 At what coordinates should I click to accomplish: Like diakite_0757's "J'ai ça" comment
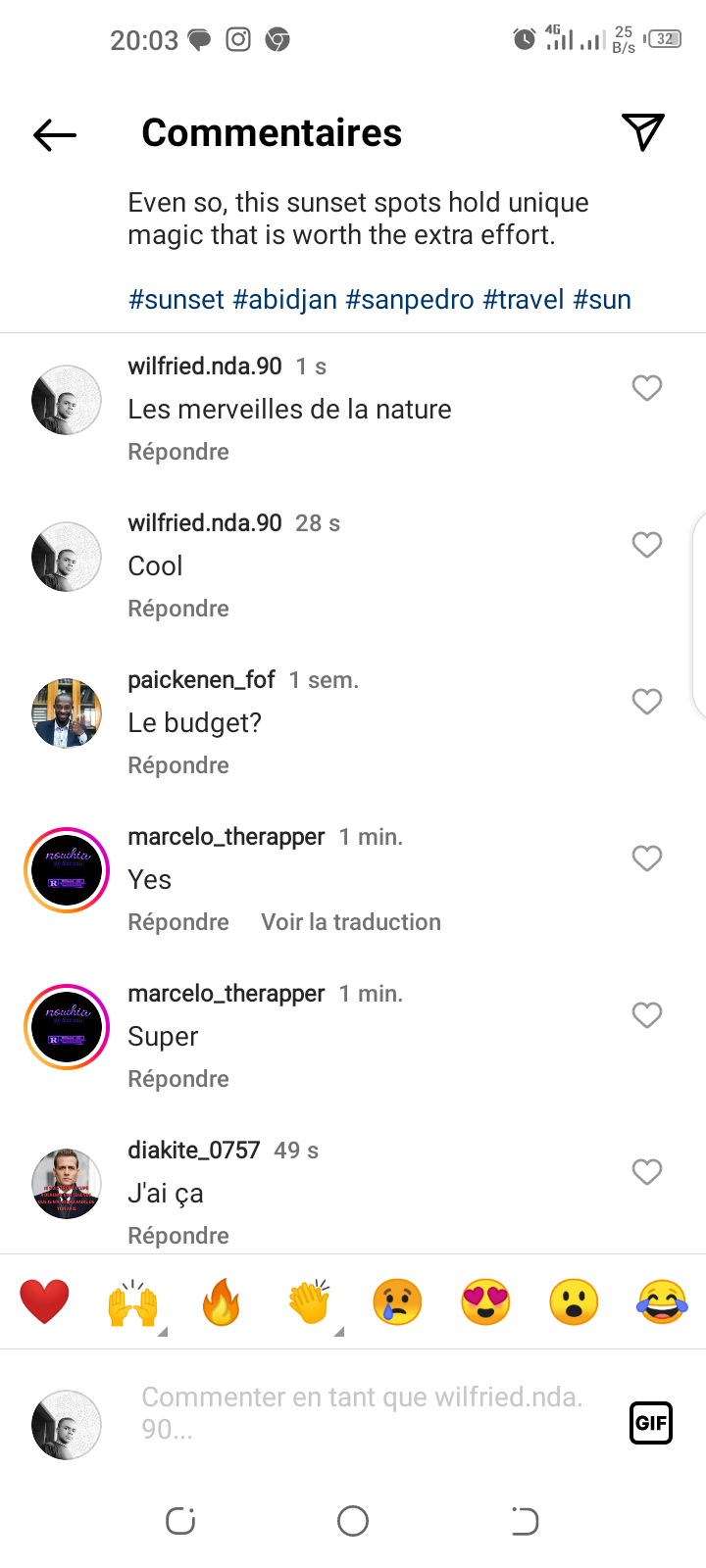click(x=647, y=1172)
